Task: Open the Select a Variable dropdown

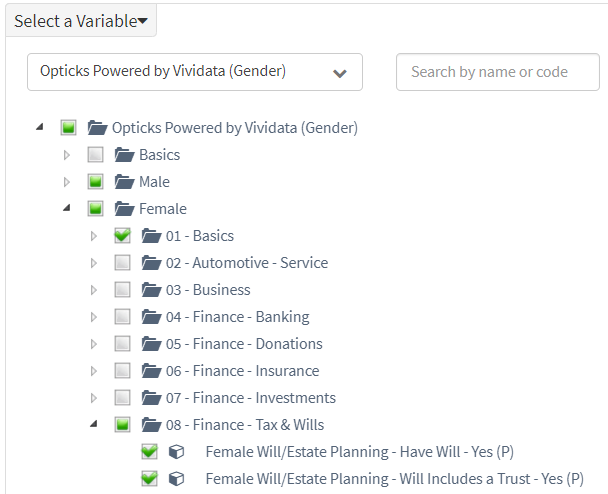Action: pos(81,21)
